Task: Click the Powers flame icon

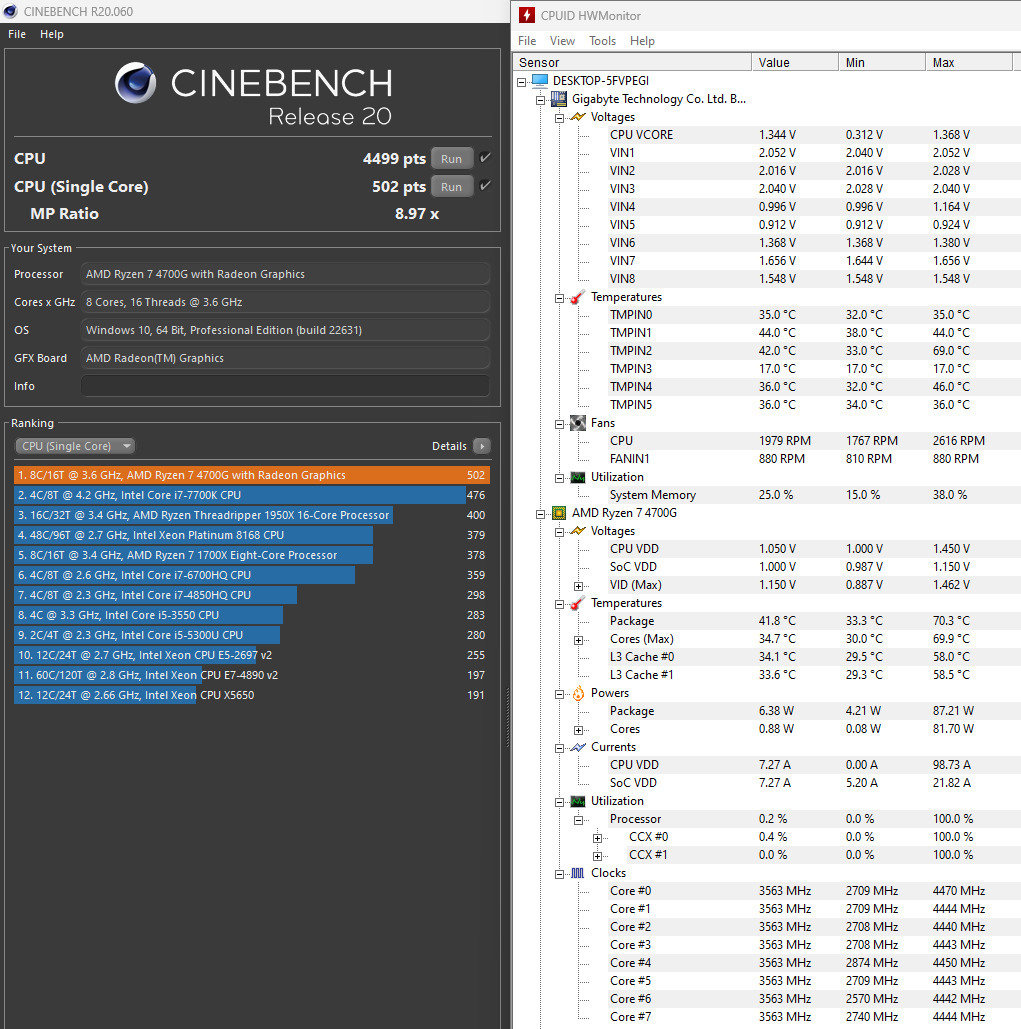Action: 578,693
